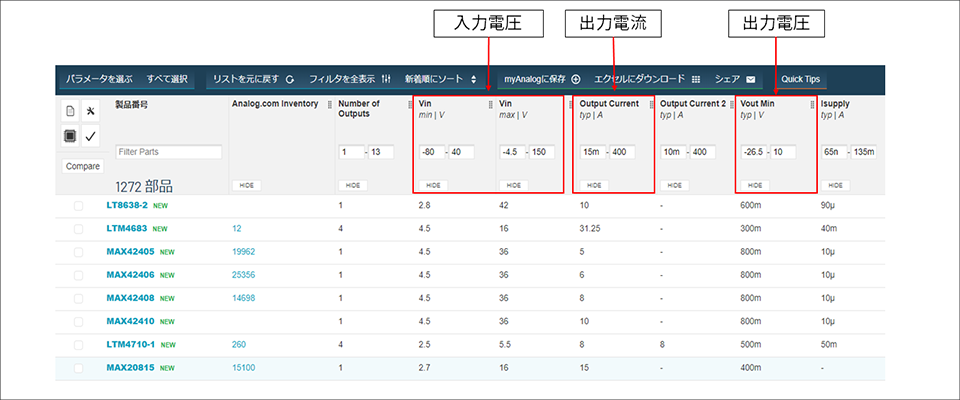The height and width of the screenshot is (400, 960).
Task: Grab the Number of Outputs column handle
Action: pos(410,104)
